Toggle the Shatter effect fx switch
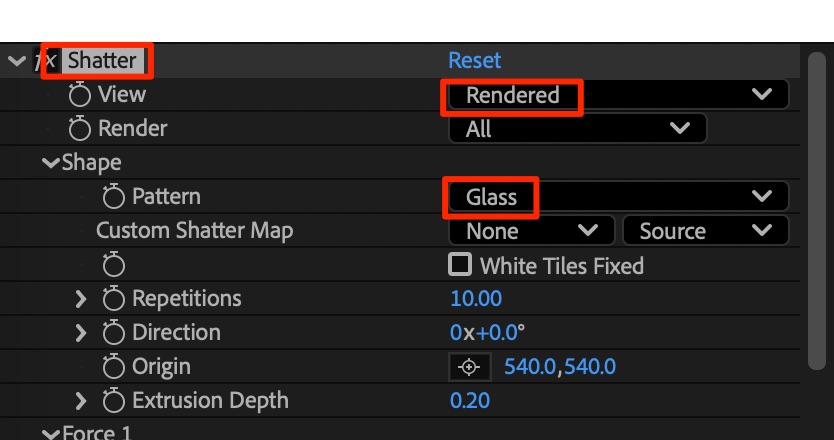 click(45, 61)
